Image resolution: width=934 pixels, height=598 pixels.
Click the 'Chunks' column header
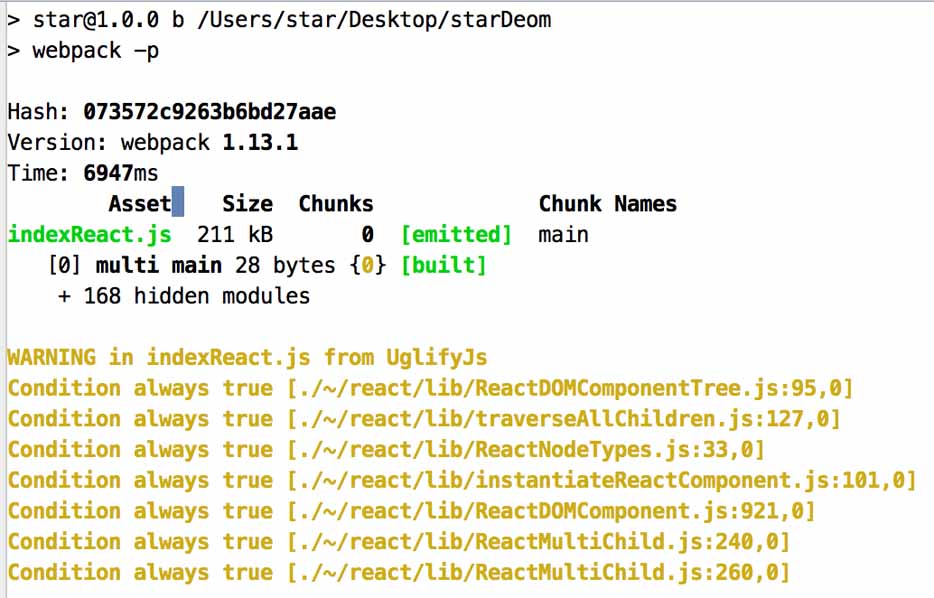click(x=336, y=204)
